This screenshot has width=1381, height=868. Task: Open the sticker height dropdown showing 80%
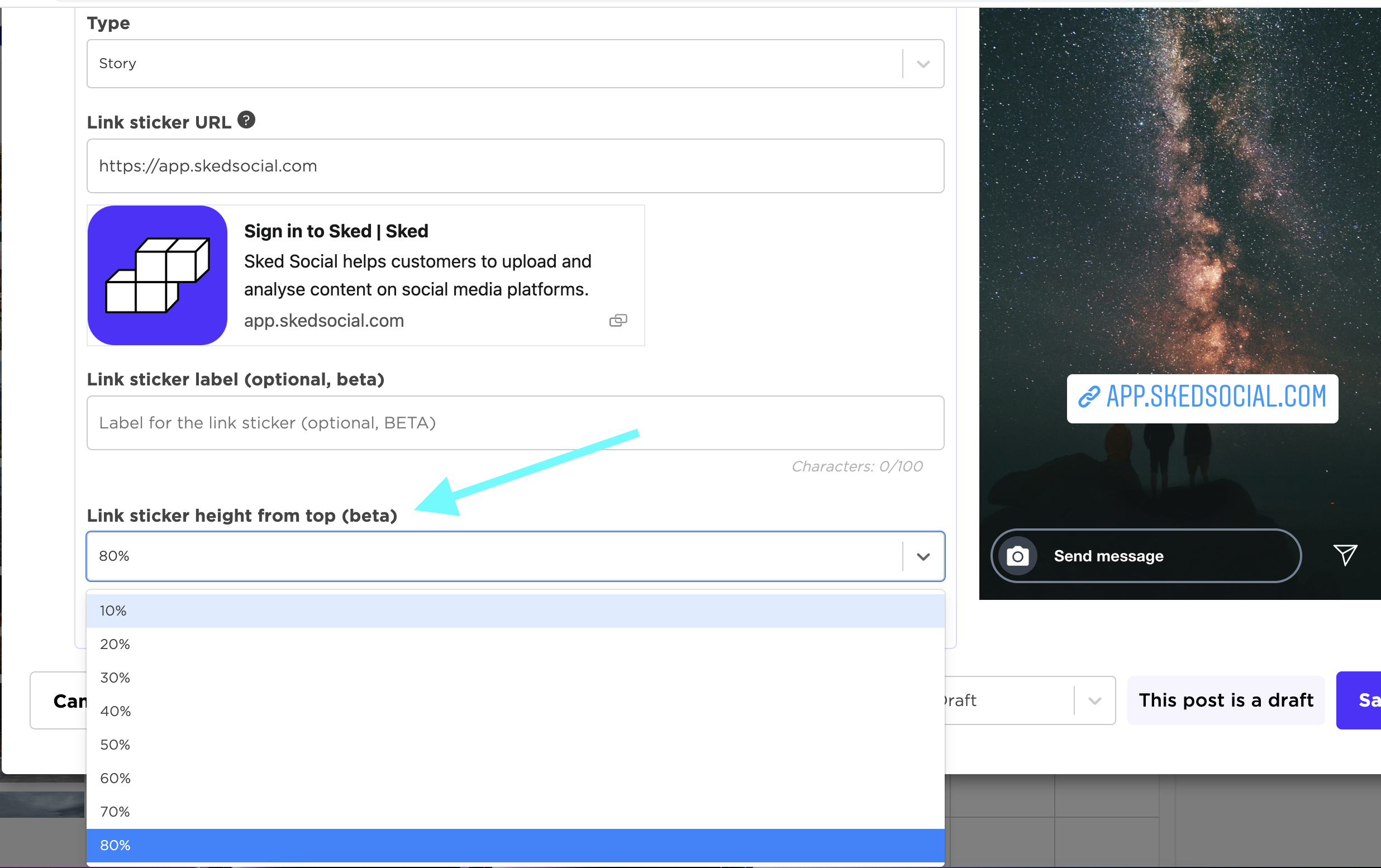515,556
